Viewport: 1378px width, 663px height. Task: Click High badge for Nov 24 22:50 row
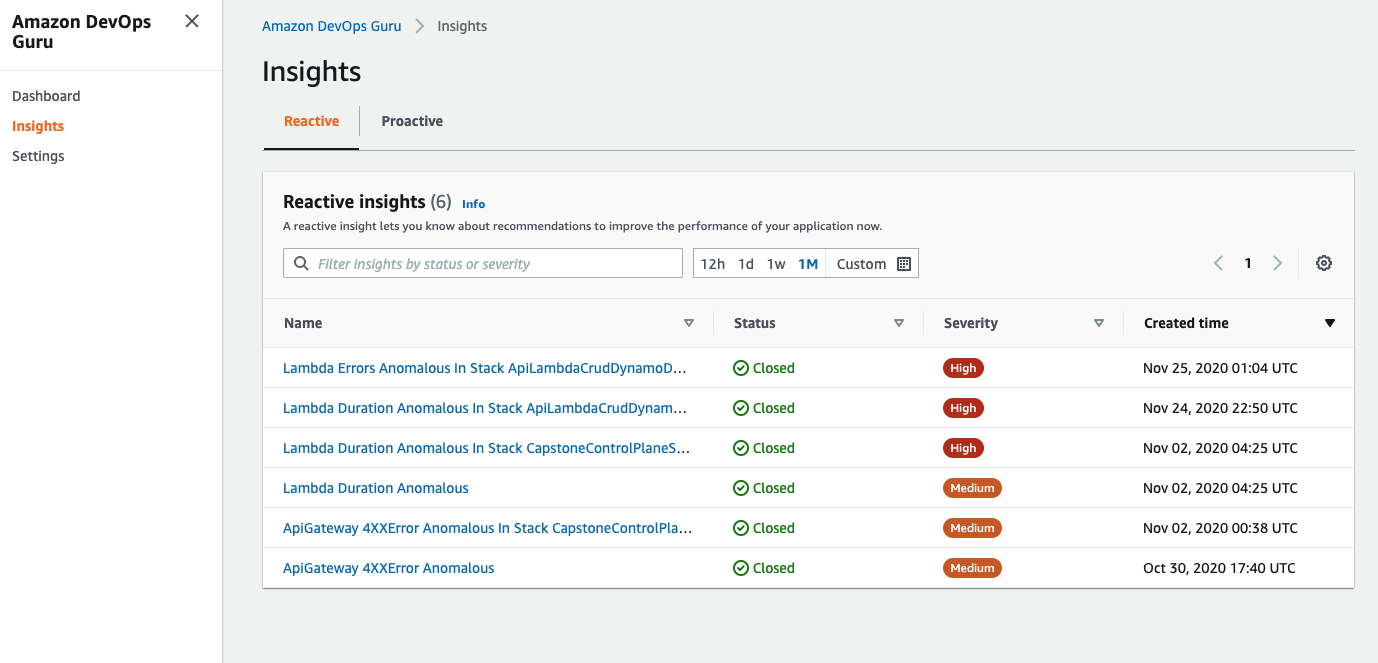point(963,408)
